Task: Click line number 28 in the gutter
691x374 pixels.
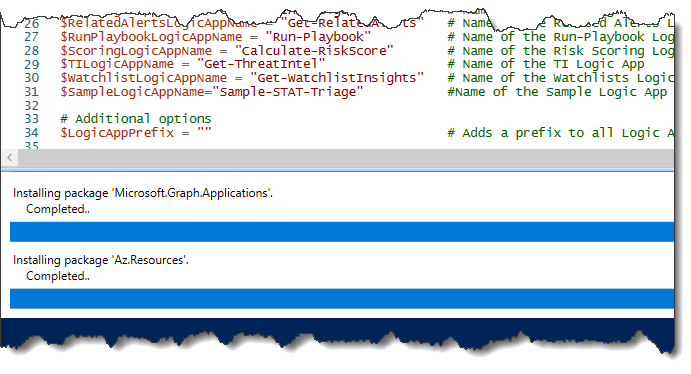Action: coord(31,51)
